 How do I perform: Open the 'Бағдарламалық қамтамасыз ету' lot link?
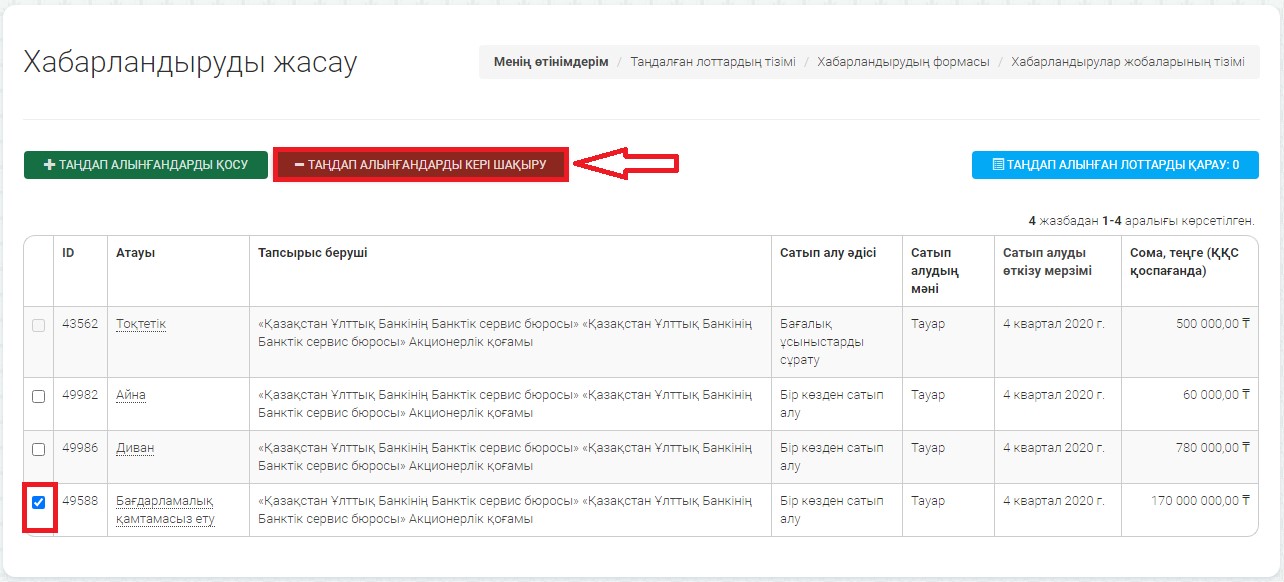(x=165, y=510)
